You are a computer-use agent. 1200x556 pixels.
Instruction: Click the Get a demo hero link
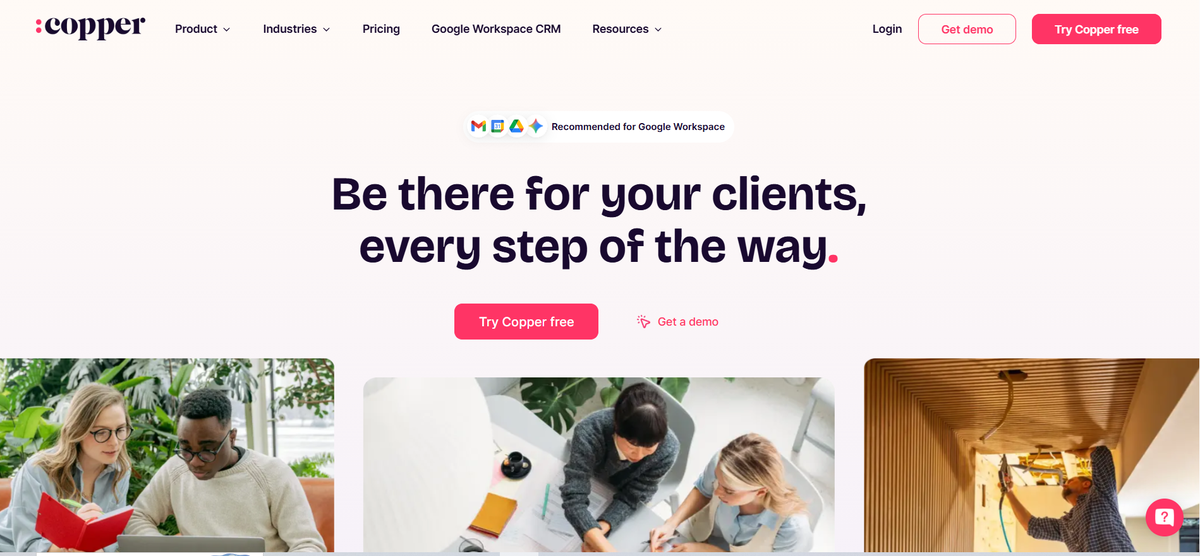tap(688, 322)
